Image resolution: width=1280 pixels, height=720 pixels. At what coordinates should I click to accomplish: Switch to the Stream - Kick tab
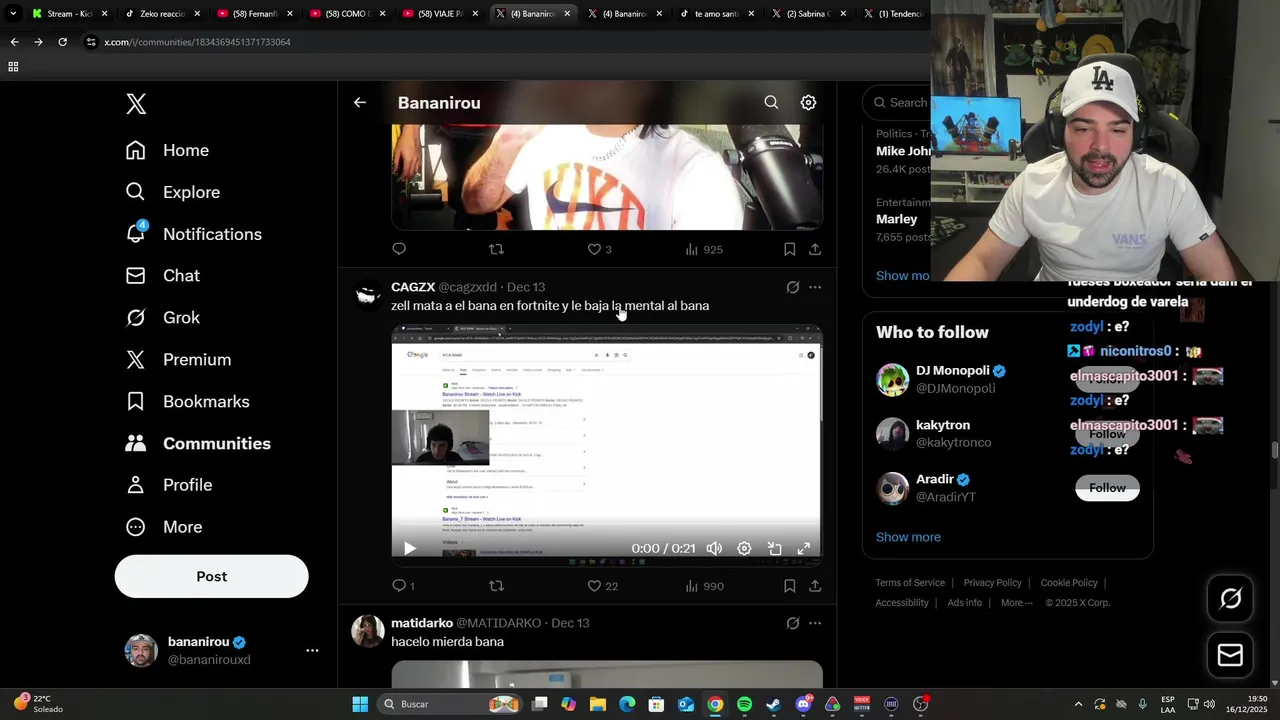click(x=69, y=14)
